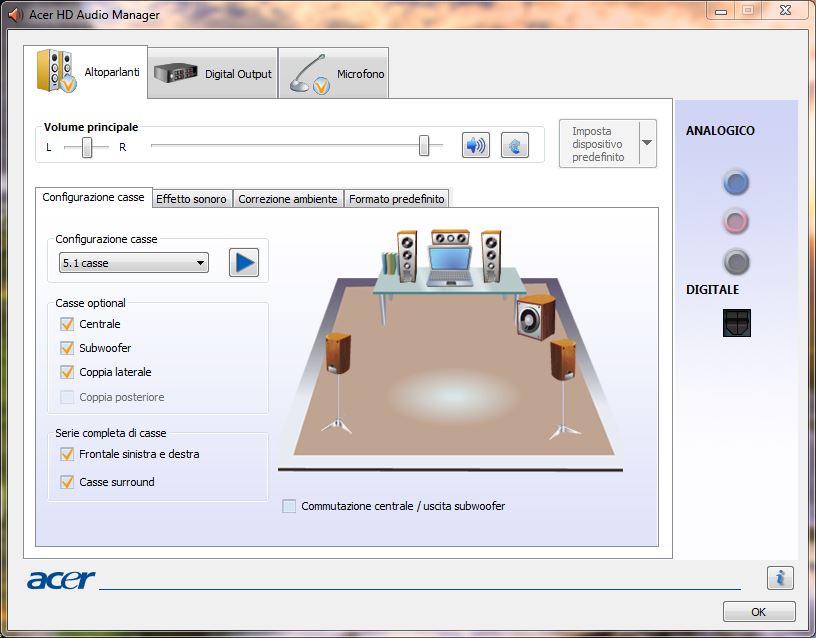Toggle the Coppia laterale checkbox
The height and width of the screenshot is (638, 816).
pos(67,372)
